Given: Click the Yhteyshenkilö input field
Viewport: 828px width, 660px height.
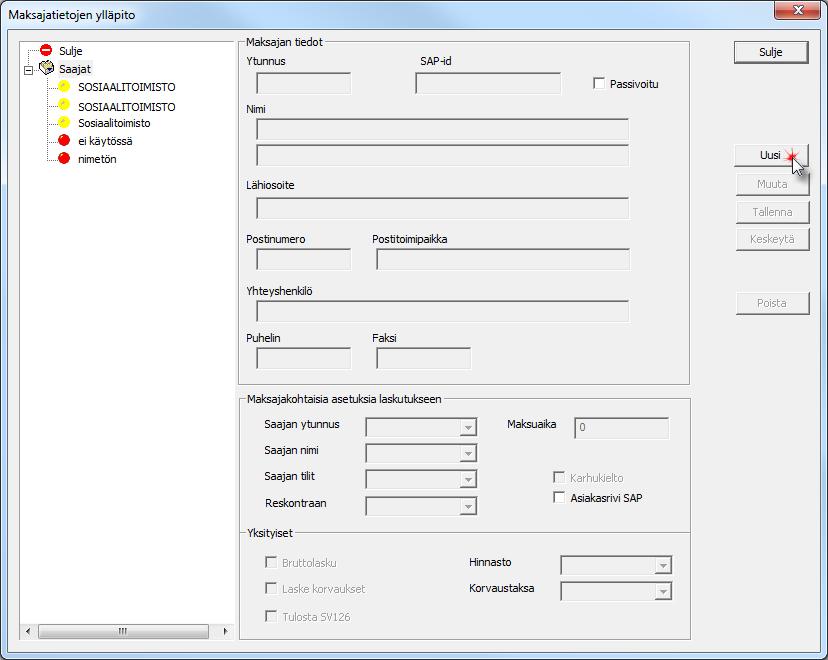Looking at the screenshot, I should pos(443,311).
